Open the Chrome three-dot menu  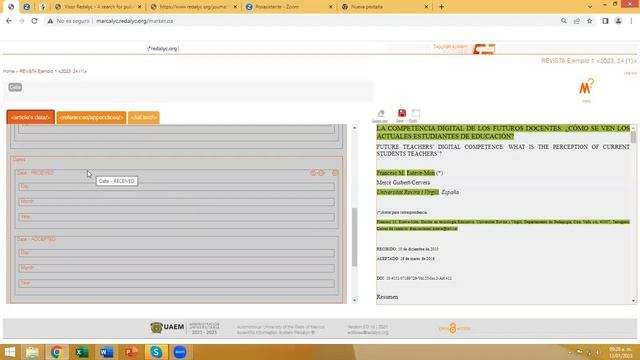(x=631, y=21)
